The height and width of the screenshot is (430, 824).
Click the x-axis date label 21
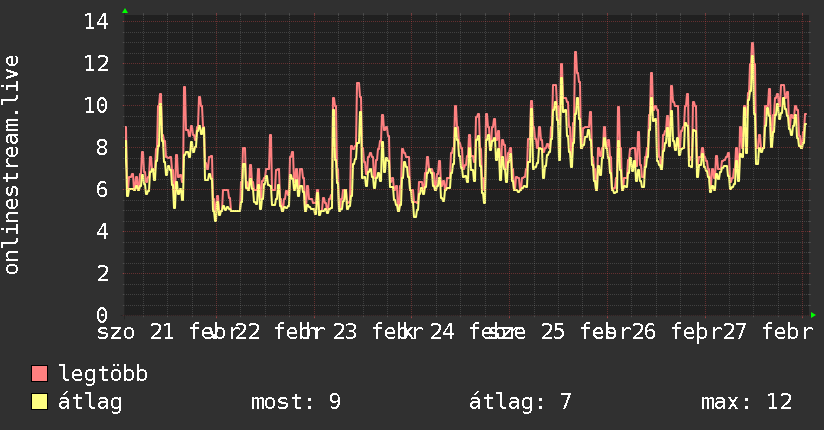click(x=162, y=332)
